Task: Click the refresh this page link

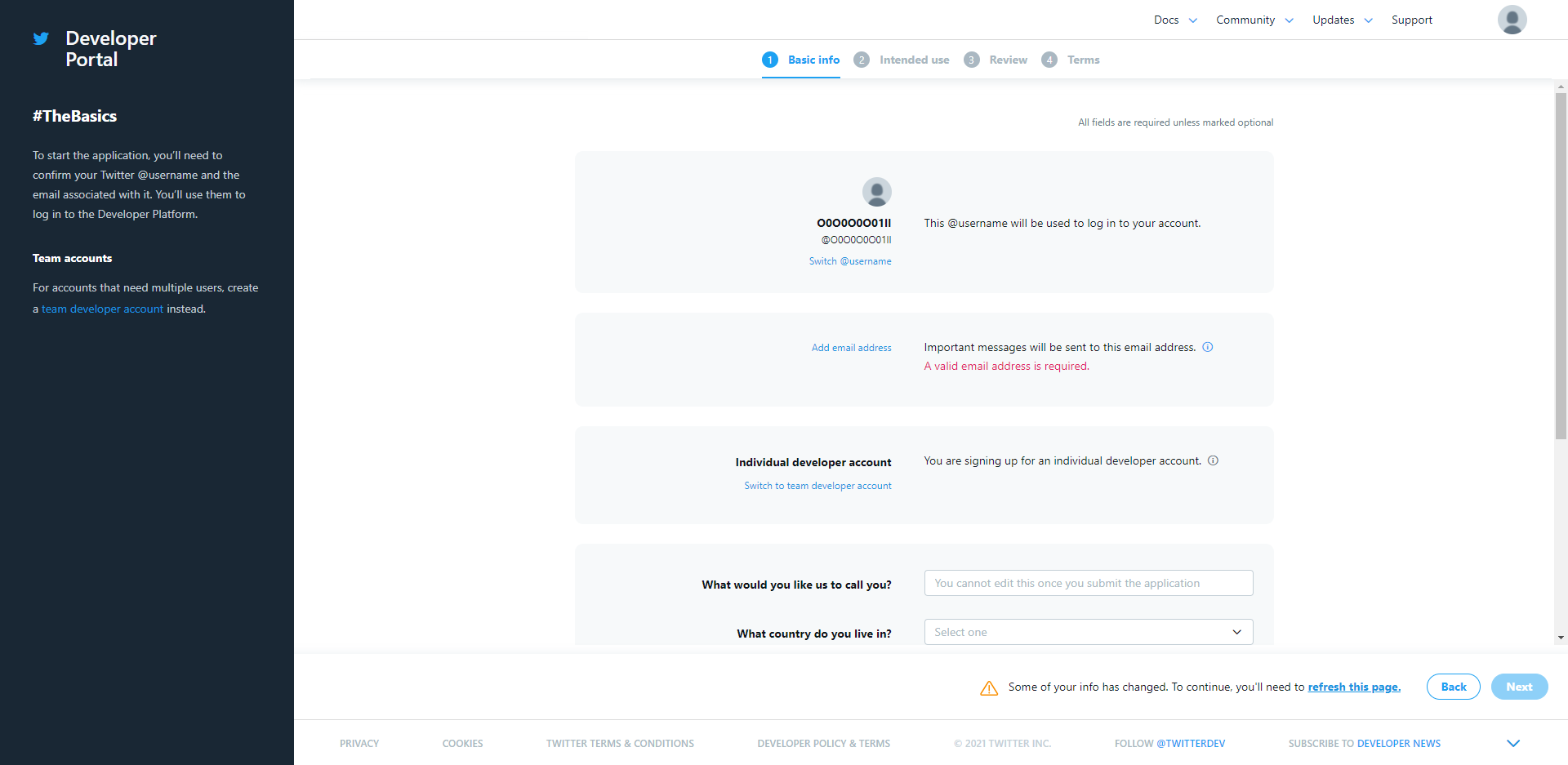Action: [x=1354, y=687]
